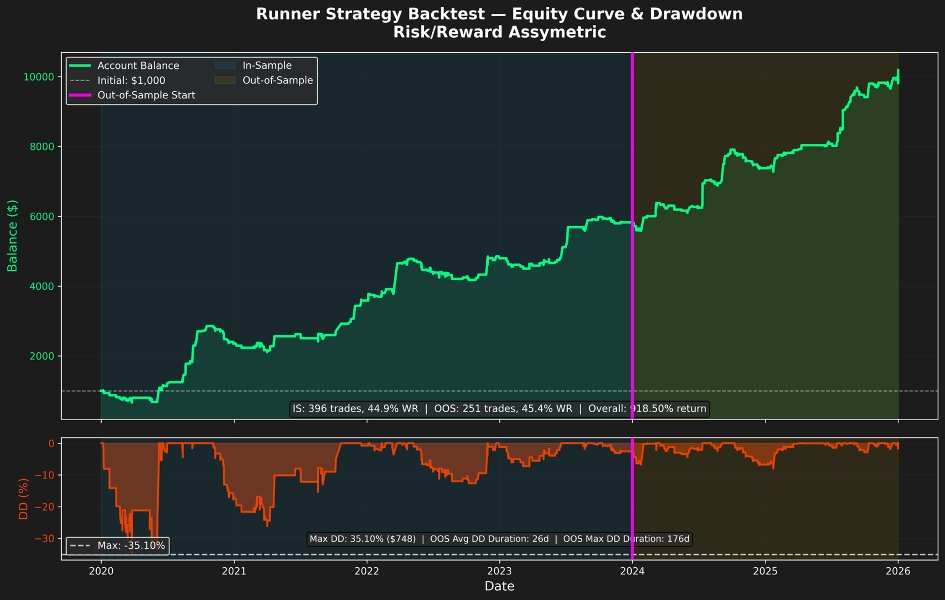Click the 6000 balance axis tick label
945x600 pixels.
coord(42,217)
